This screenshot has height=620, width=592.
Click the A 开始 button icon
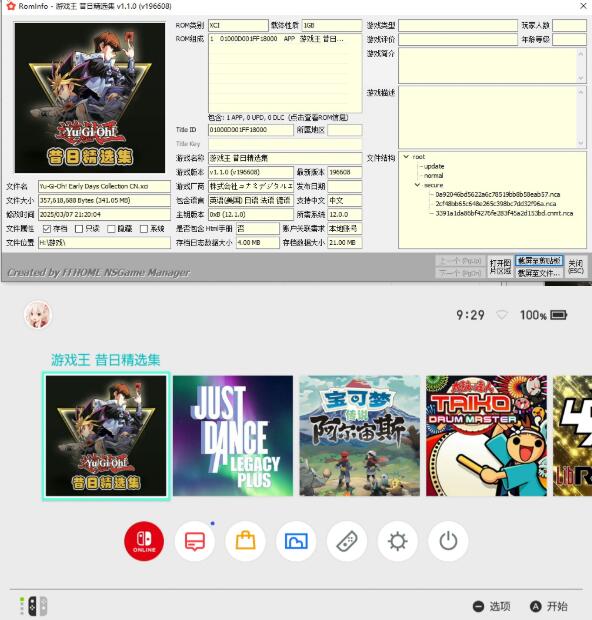pyautogui.click(x=535, y=606)
